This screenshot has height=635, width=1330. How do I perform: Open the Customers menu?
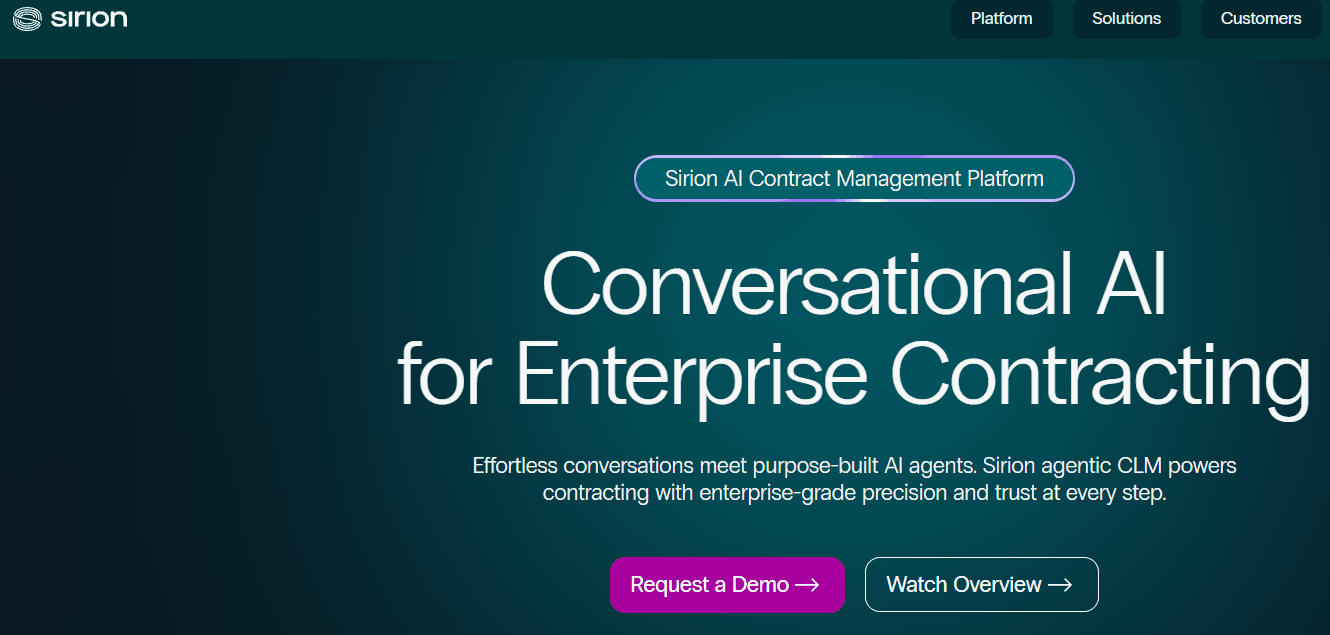[x=1261, y=19]
